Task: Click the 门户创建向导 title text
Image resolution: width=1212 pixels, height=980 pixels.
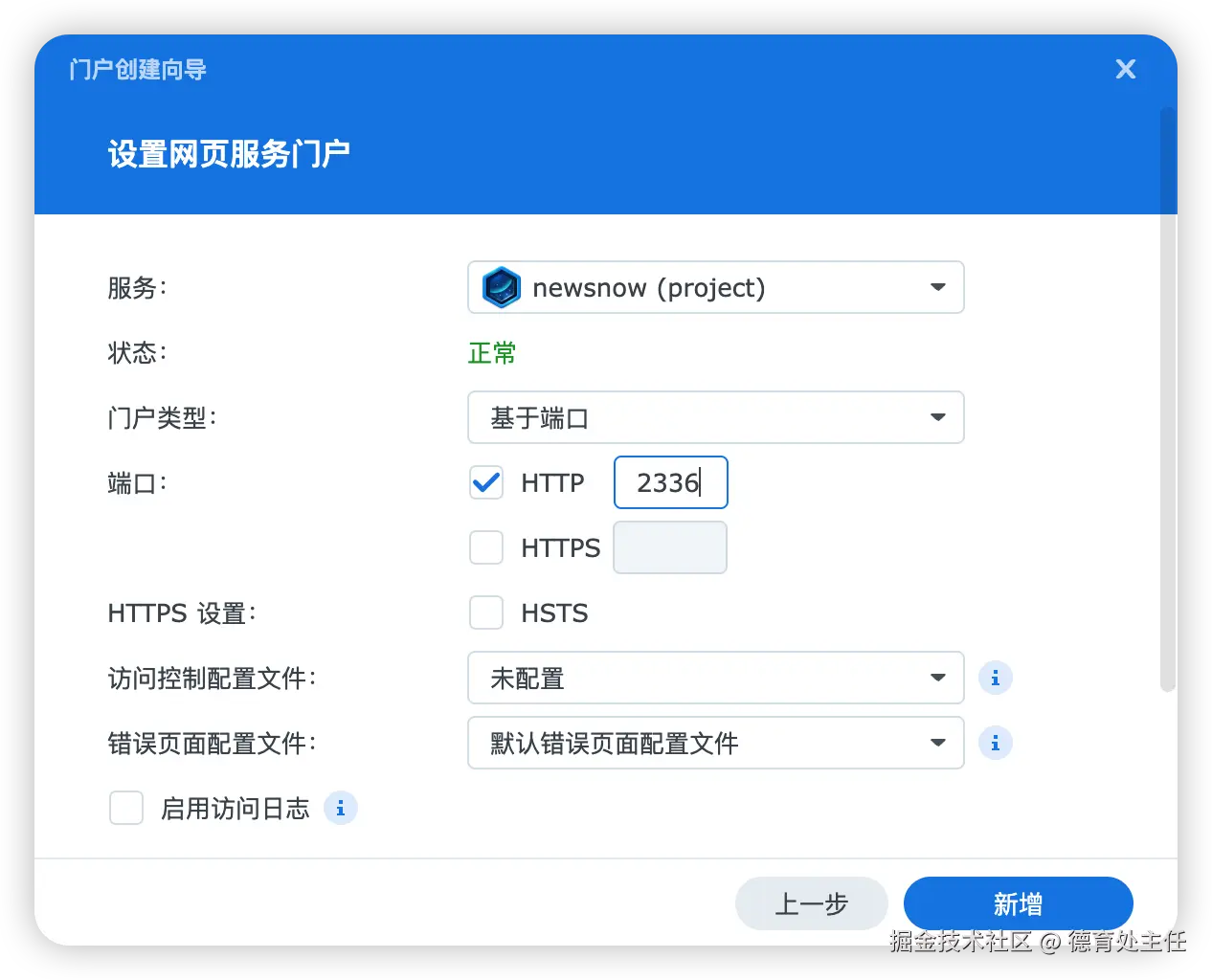Action: [138, 69]
